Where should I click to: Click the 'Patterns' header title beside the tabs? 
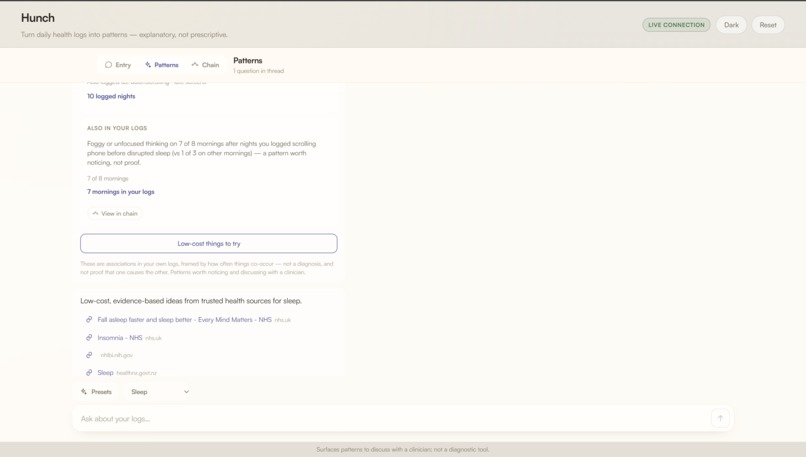(x=248, y=61)
